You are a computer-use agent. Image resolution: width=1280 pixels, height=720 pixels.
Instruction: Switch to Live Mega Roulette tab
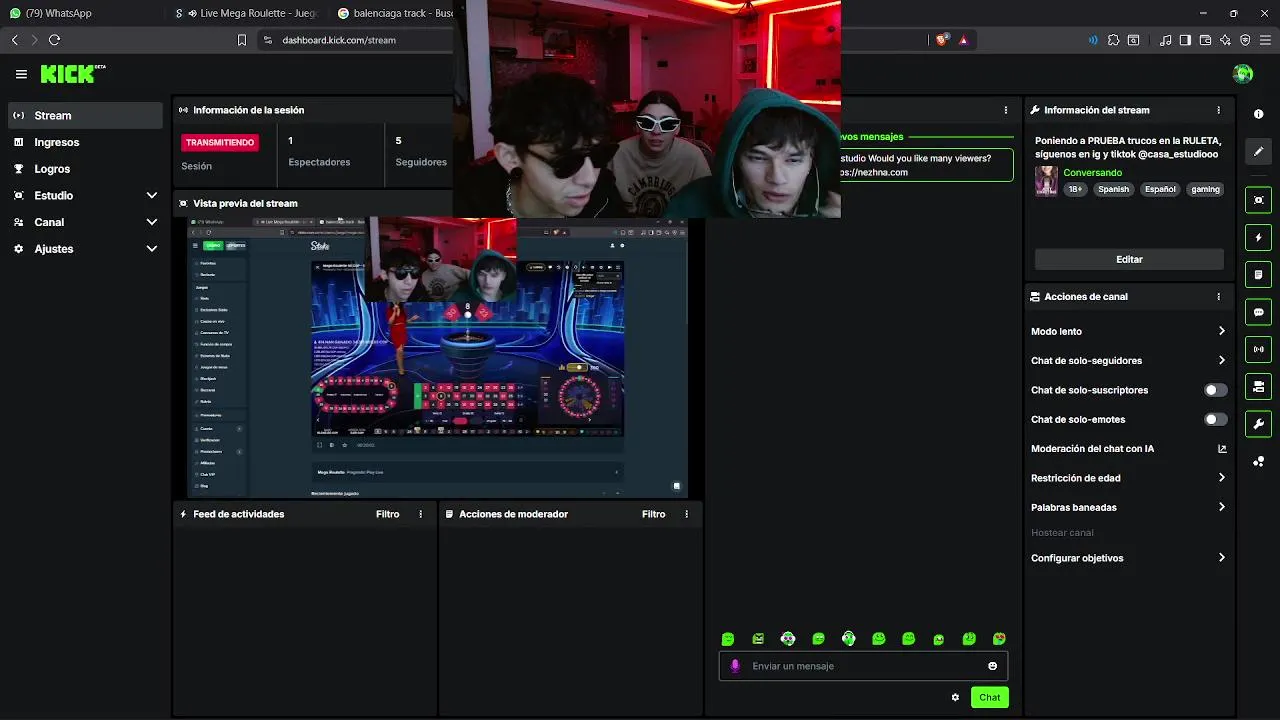coord(246,13)
